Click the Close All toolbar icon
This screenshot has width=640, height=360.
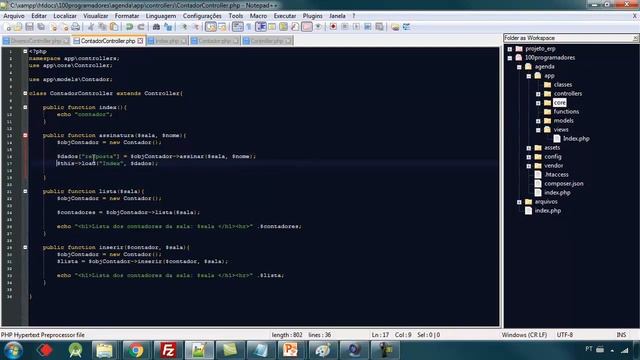[x=64, y=27]
